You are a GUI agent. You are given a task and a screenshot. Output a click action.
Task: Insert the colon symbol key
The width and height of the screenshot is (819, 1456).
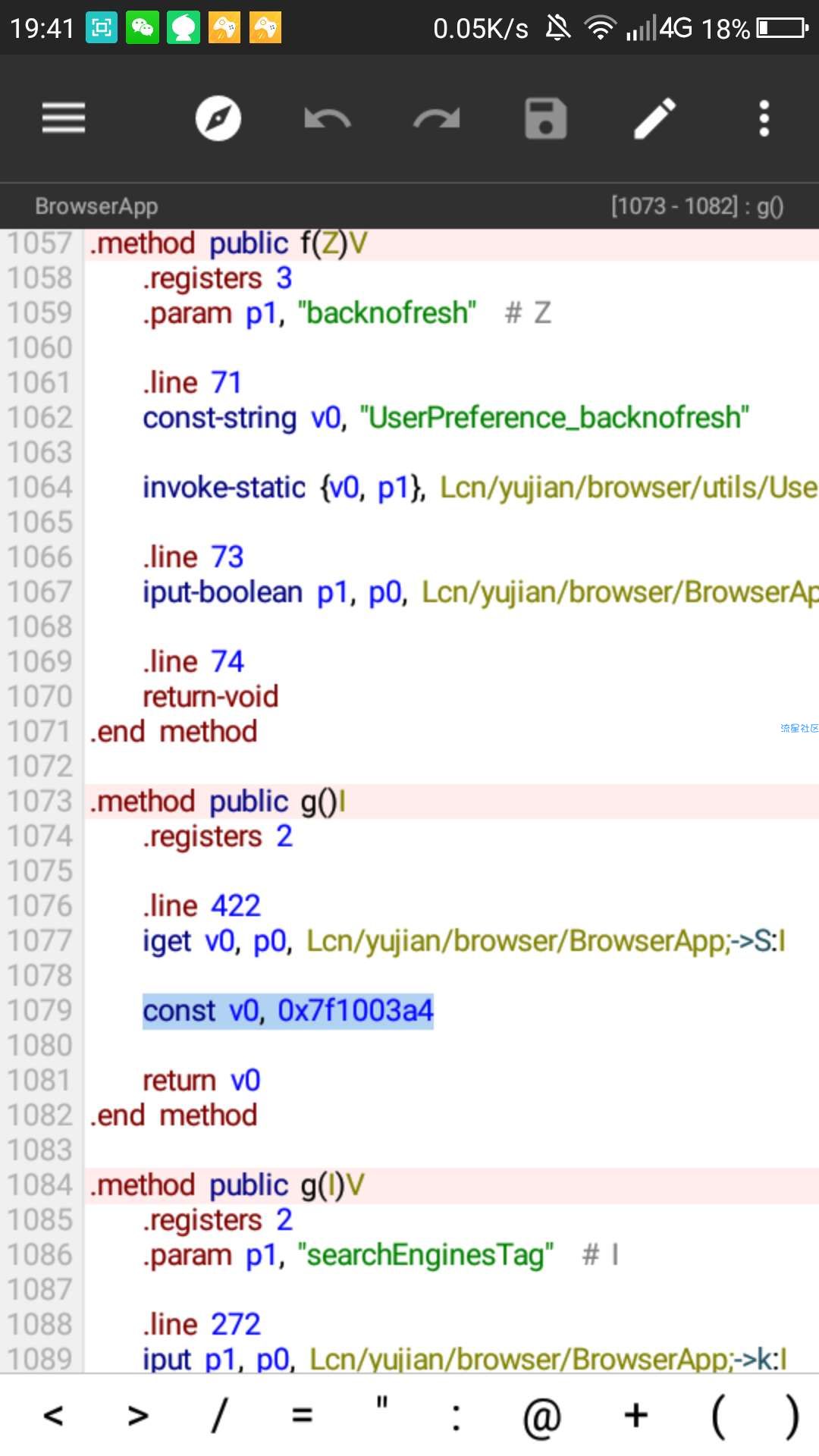[x=456, y=1417]
